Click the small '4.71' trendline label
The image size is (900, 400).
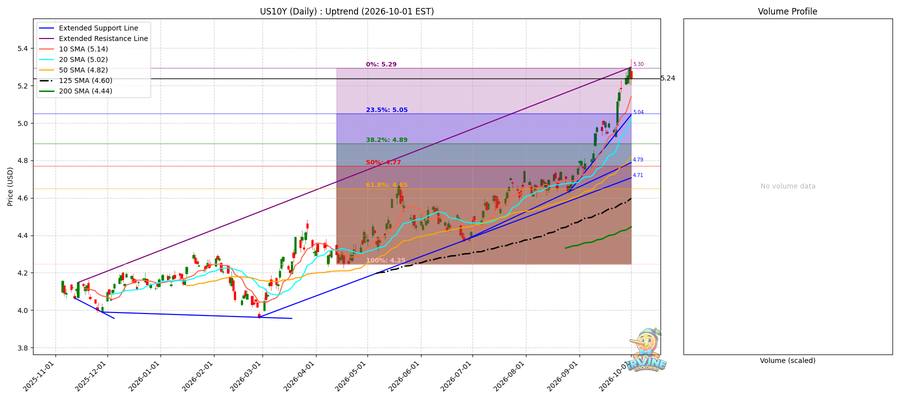pos(638,174)
